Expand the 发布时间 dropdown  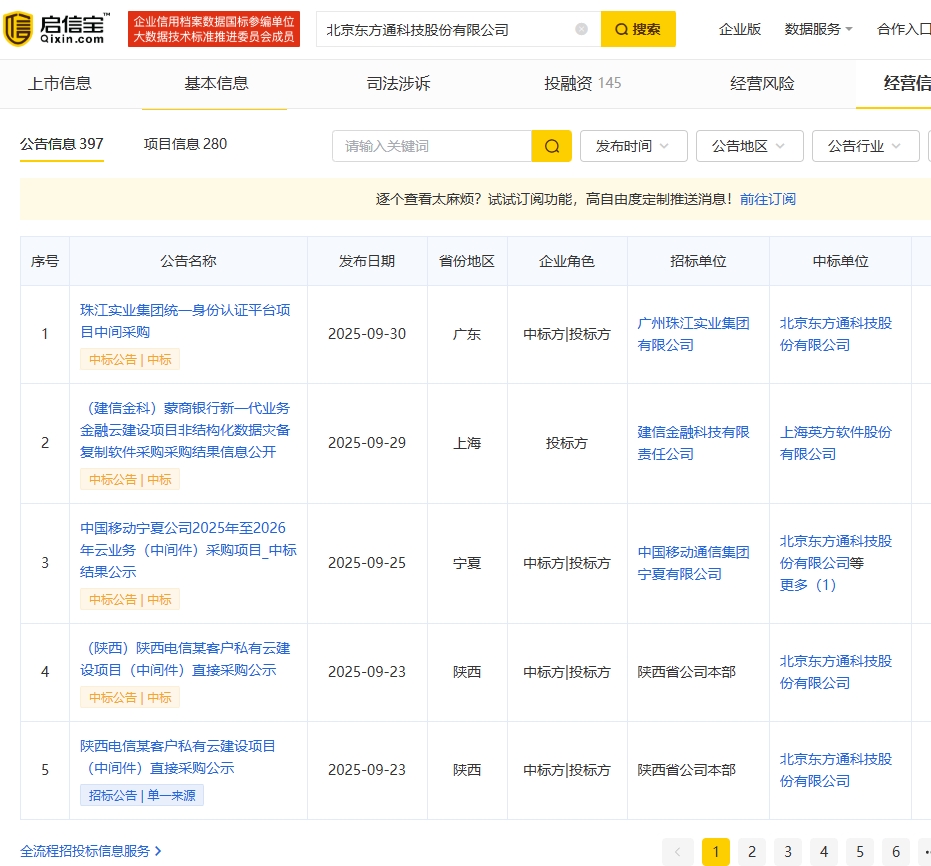633,146
